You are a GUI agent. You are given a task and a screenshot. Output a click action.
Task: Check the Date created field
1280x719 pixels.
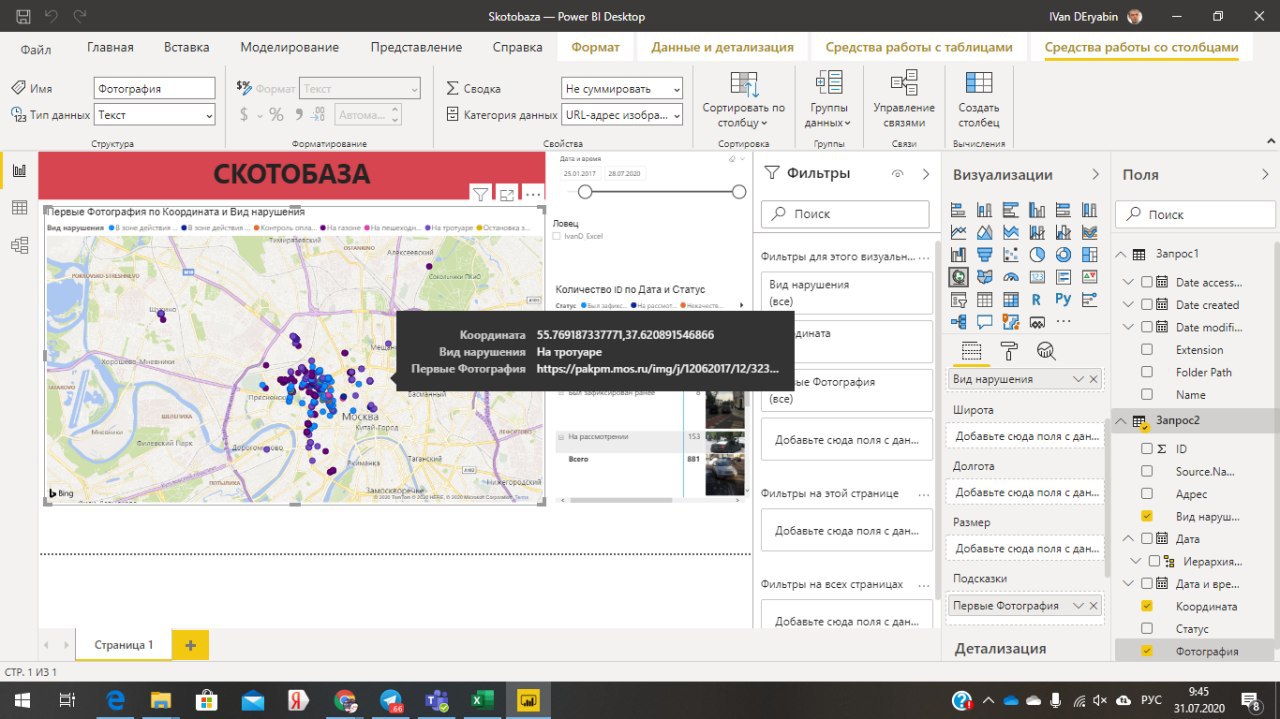(x=1147, y=305)
